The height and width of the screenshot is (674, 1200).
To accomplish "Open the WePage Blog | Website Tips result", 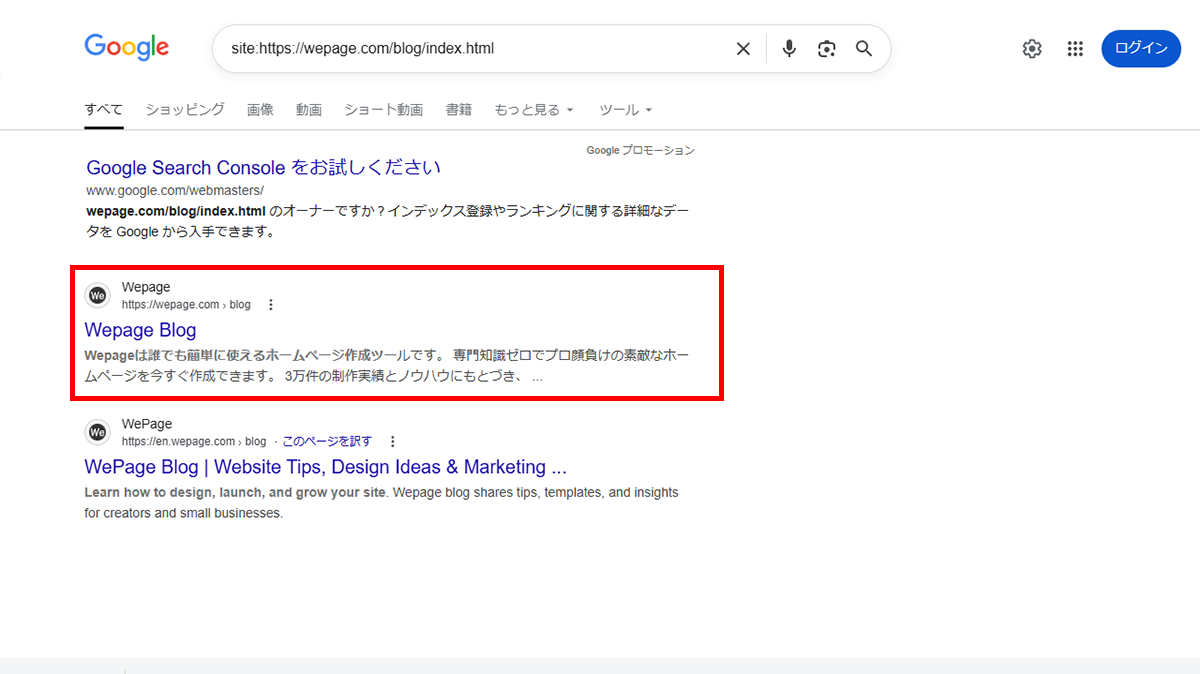I will pos(326,467).
